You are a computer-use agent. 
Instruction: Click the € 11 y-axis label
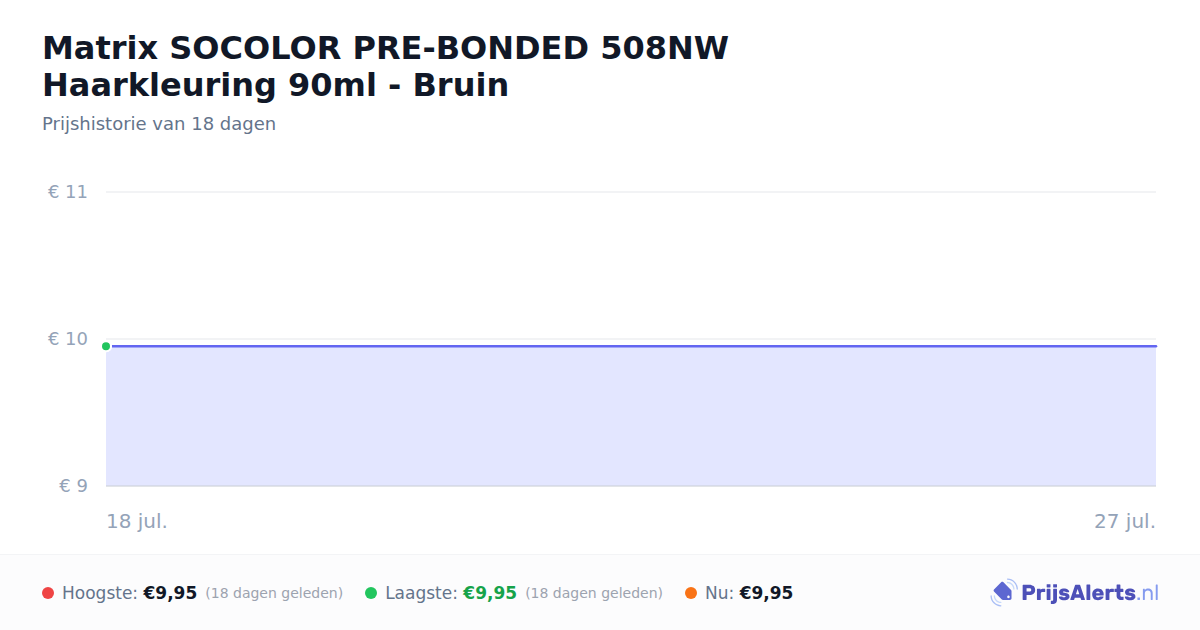click(68, 192)
